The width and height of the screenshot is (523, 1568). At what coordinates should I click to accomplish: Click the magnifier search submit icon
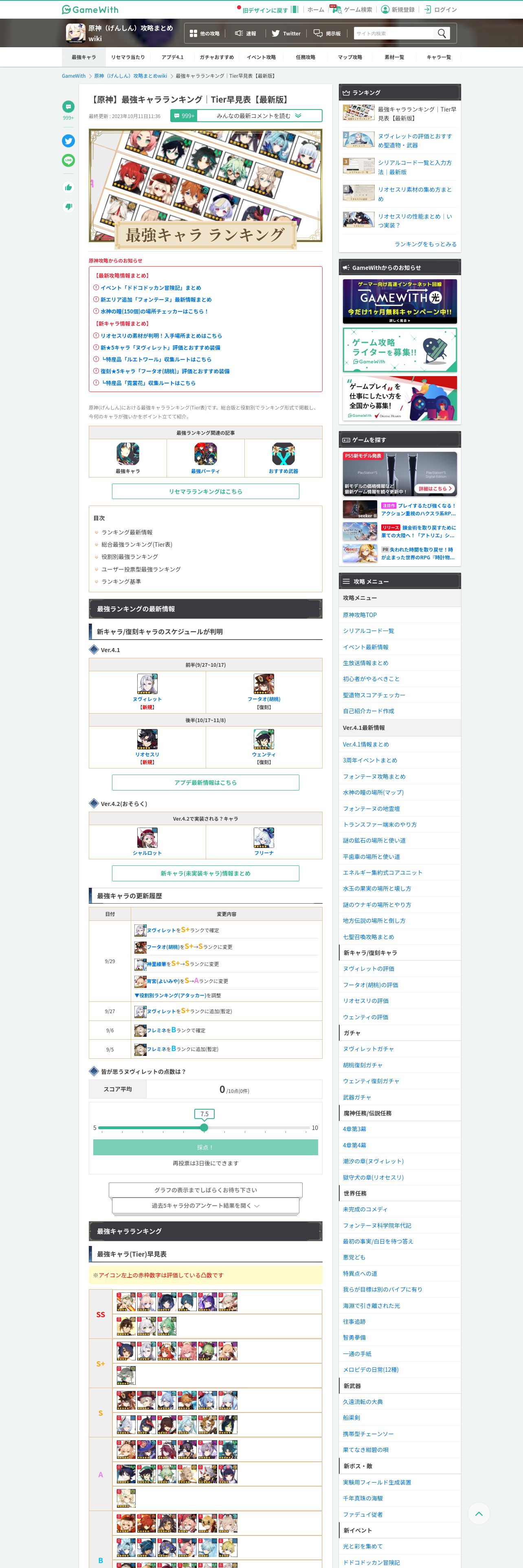[x=442, y=33]
